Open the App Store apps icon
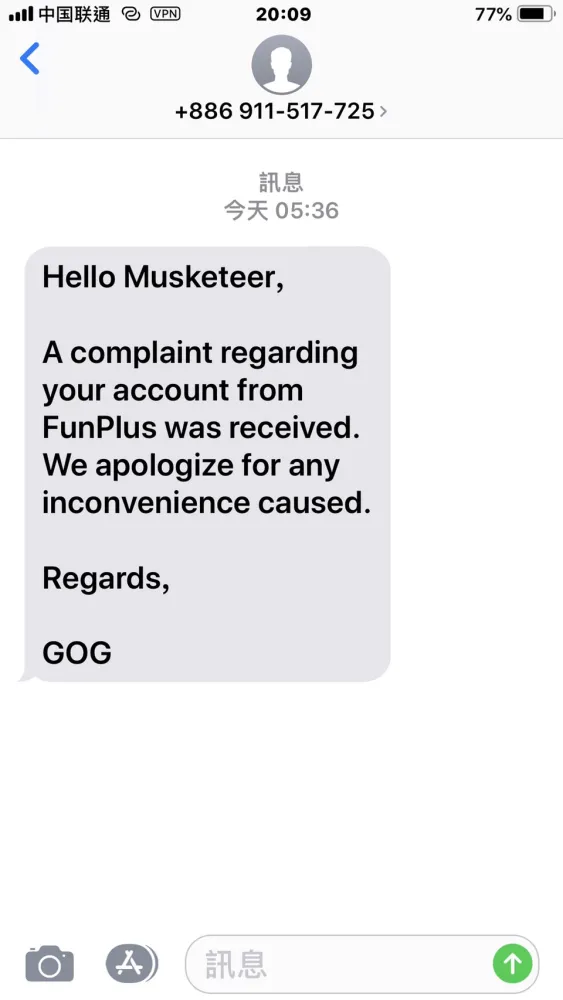This screenshot has width=563, height=1000. pyautogui.click(x=131, y=963)
